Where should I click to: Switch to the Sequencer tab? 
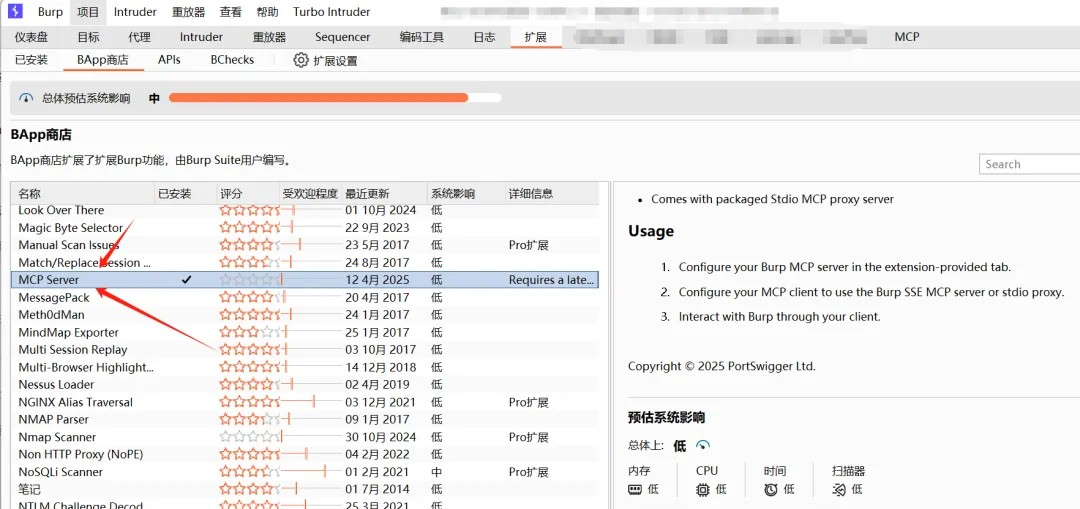(x=342, y=37)
